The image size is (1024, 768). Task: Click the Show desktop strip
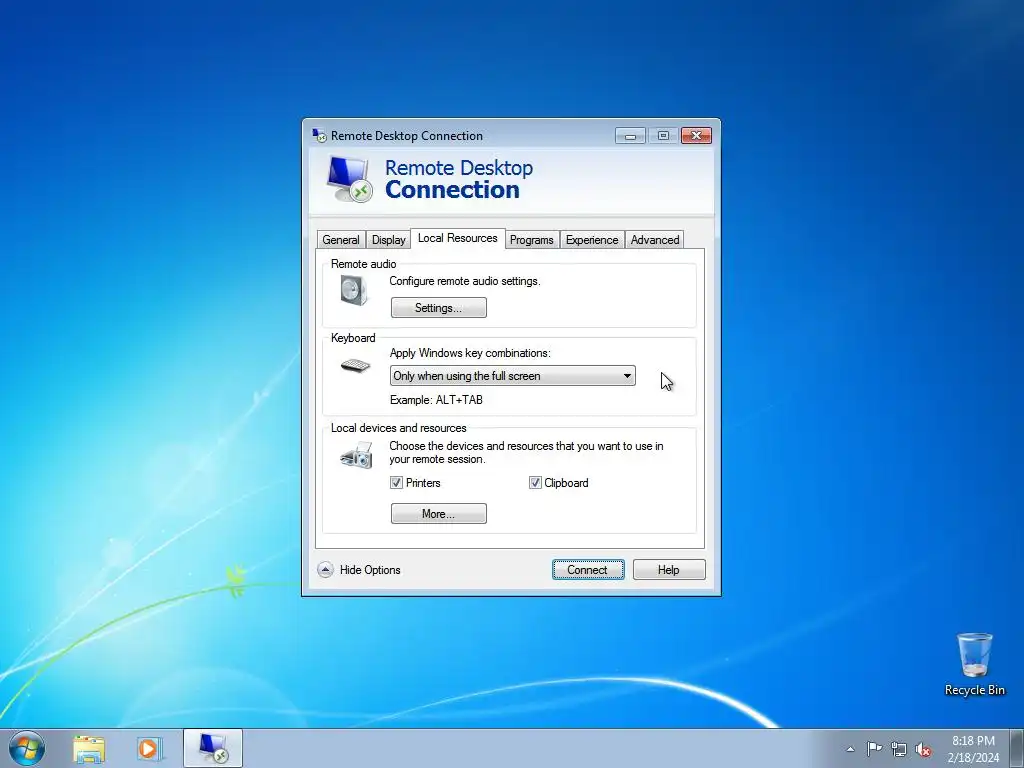[1017, 748]
